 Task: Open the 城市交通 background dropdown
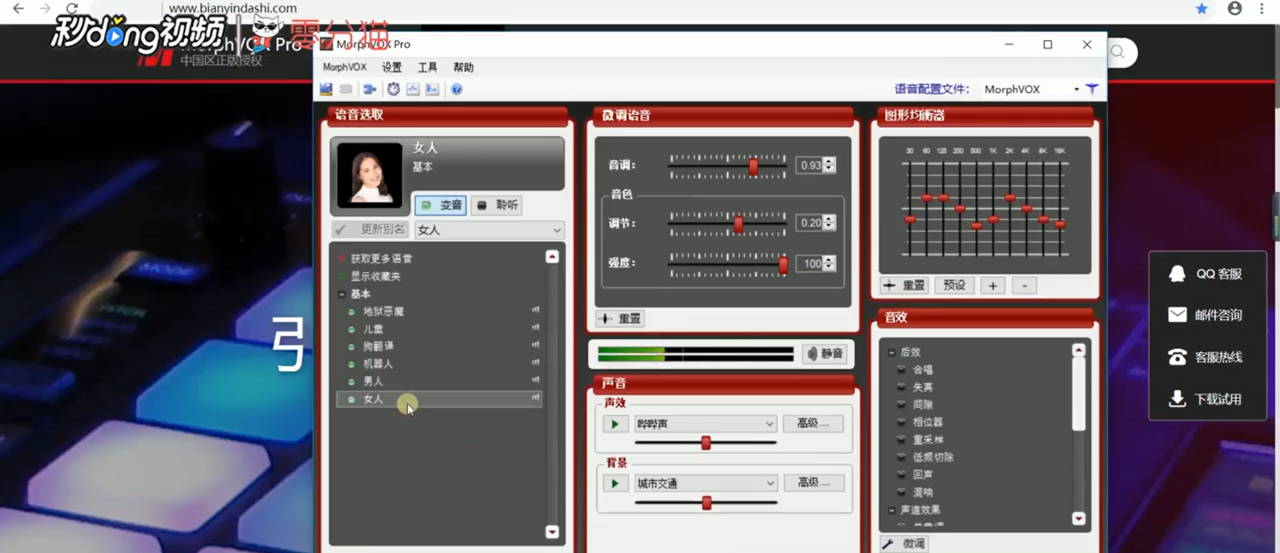click(x=705, y=483)
